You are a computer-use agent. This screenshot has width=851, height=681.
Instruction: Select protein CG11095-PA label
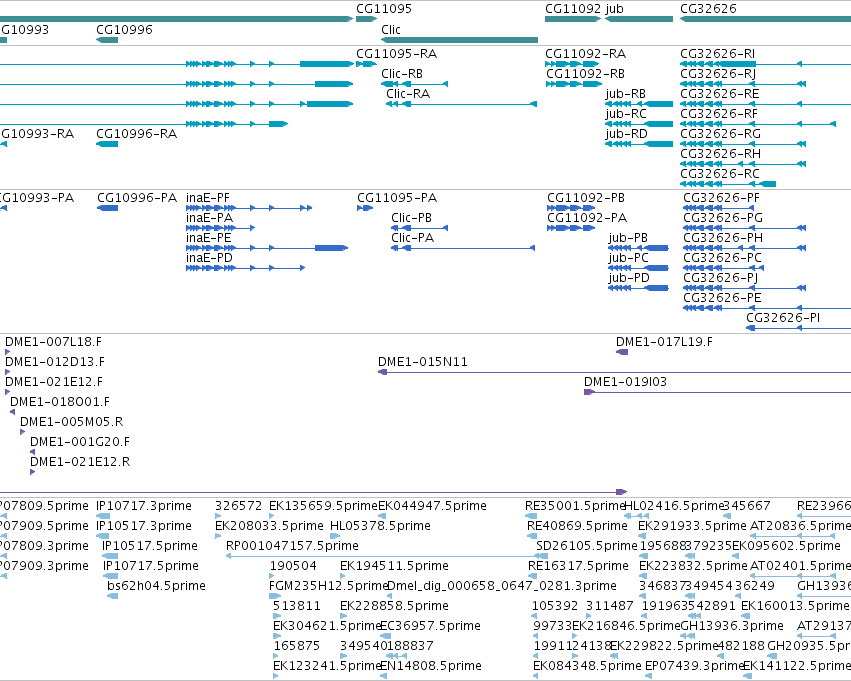click(397, 198)
